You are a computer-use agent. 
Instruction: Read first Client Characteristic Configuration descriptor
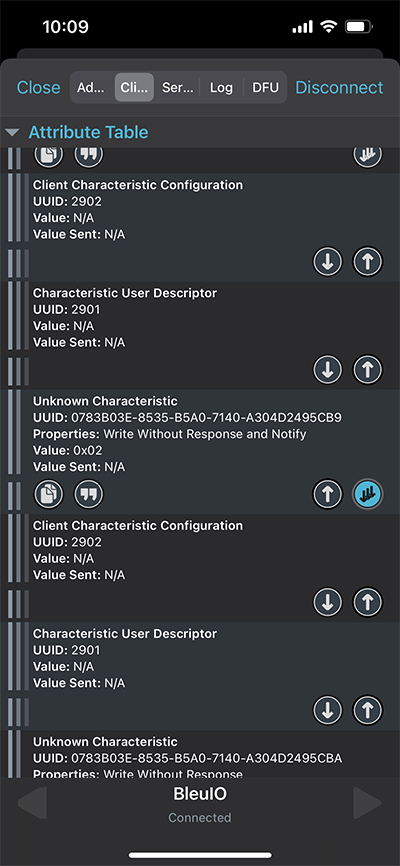pos(328,262)
